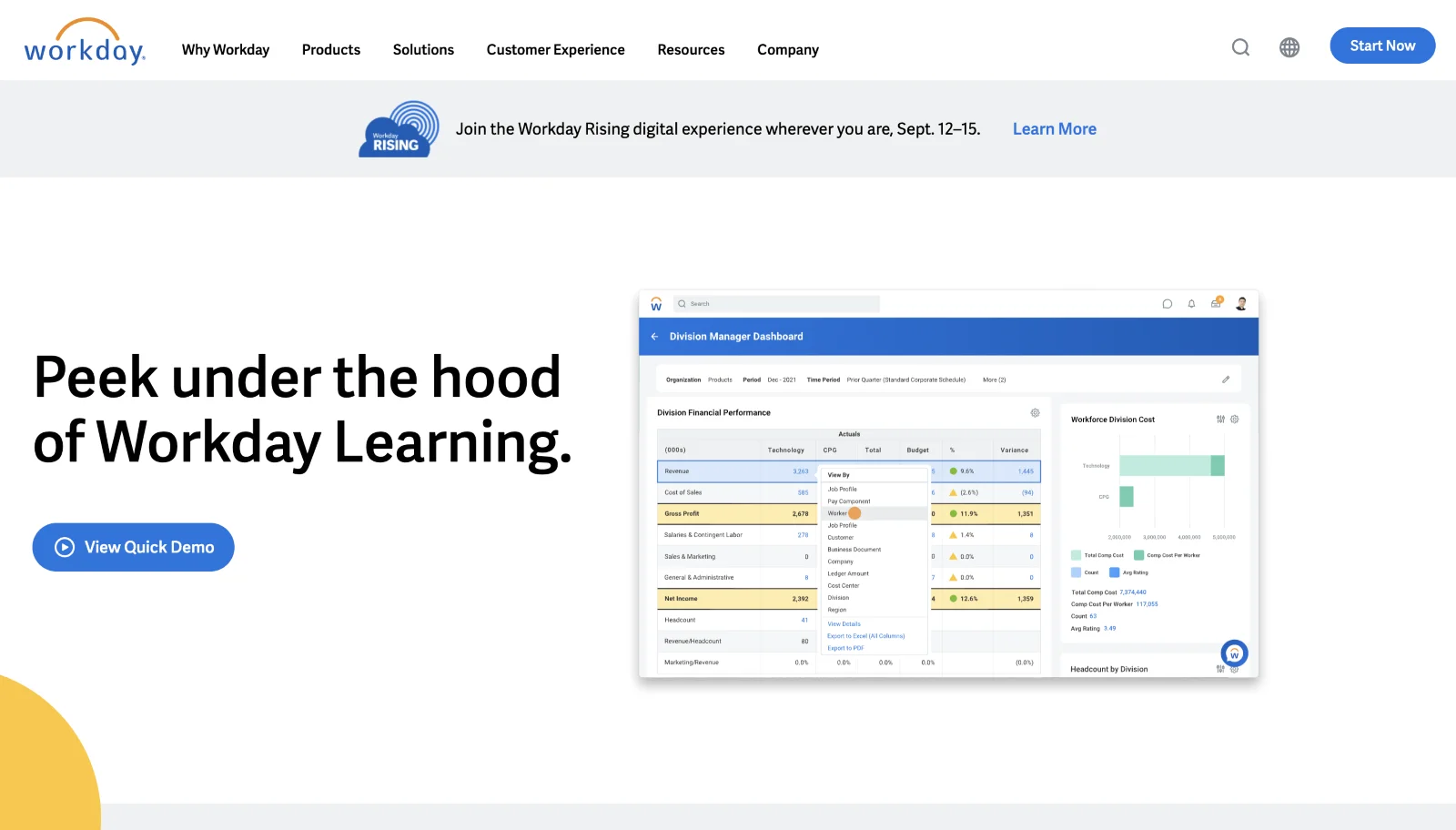The height and width of the screenshot is (830, 1456).
Task: Click the Variance column header
Action: (x=1014, y=450)
